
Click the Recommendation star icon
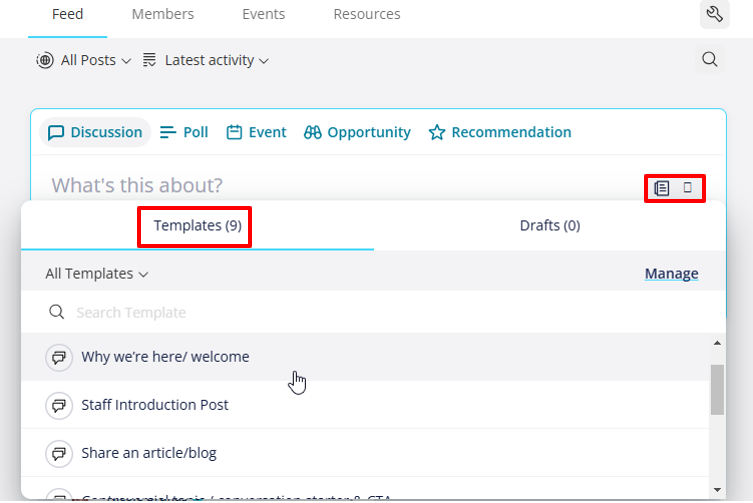[437, 132]
